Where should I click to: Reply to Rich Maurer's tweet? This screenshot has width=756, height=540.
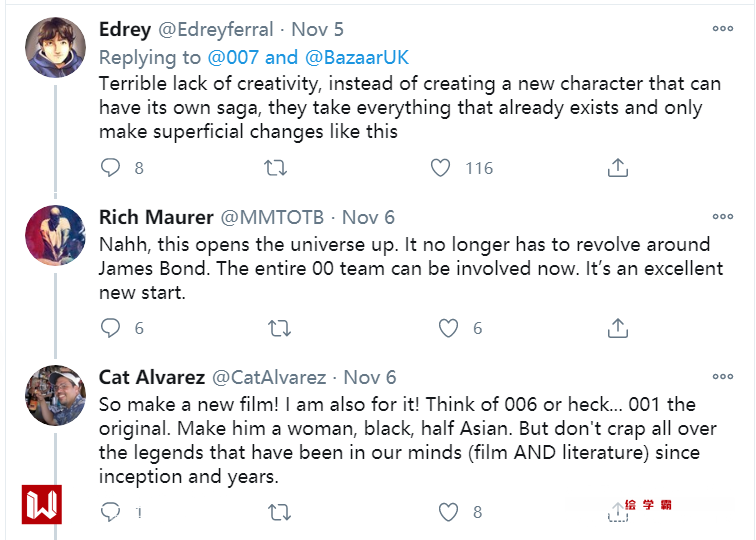111,328
